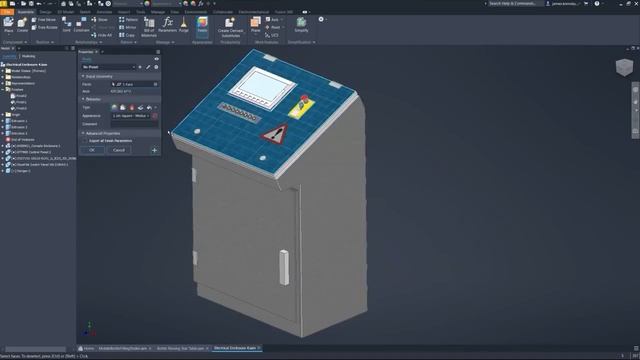Expand the Model States node
Viewport: 640px width, 360px height.
2,71
